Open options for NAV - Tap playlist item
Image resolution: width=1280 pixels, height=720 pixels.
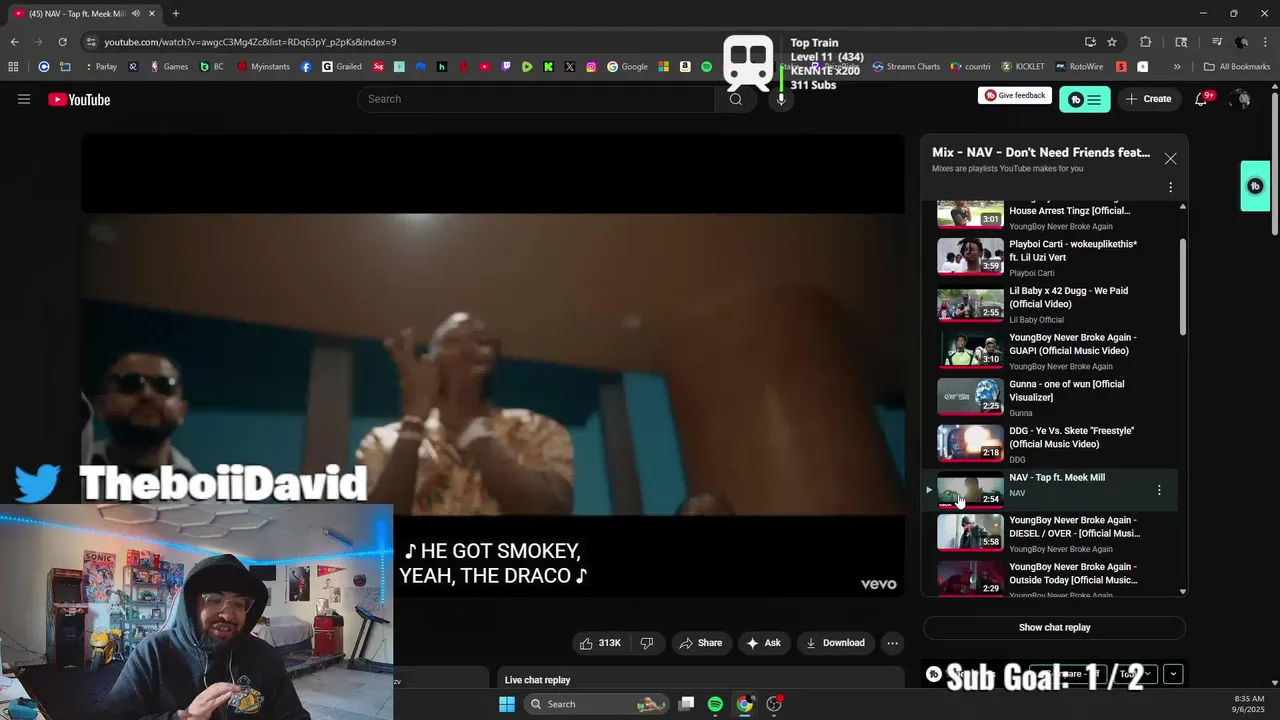(x=1159, y=490)
